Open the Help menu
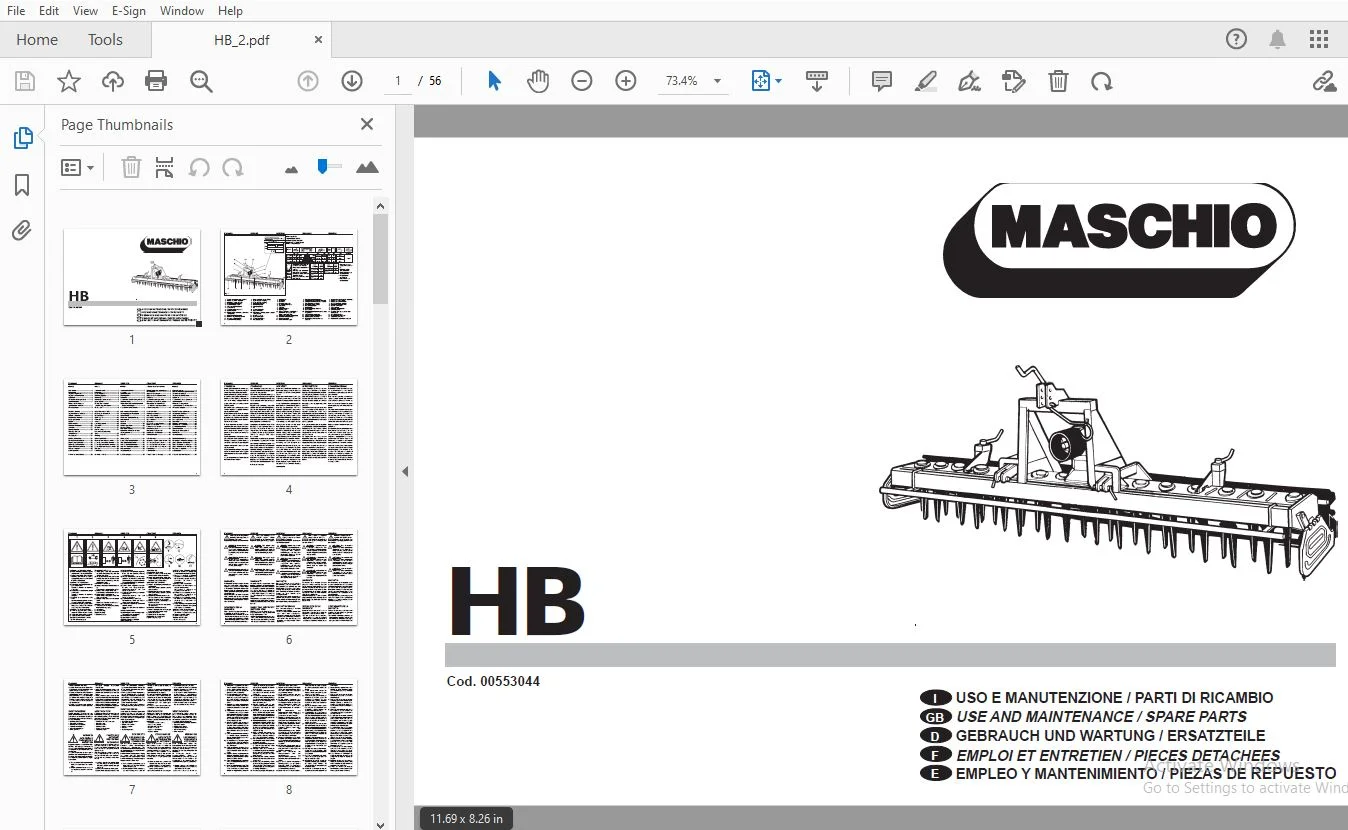The image size is (1348, 830). coord(230,10)
